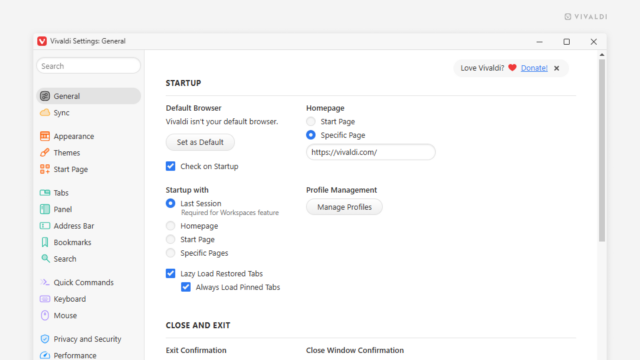
Task: Select the Quick Commands icon
Action: click(x=45, y=282)
